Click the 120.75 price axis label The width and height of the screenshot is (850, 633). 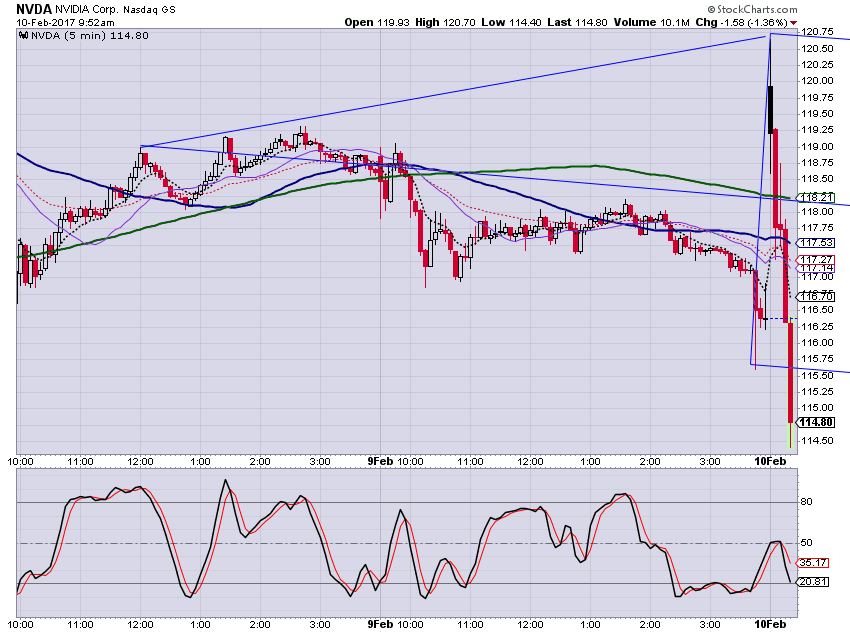point(817,32)
